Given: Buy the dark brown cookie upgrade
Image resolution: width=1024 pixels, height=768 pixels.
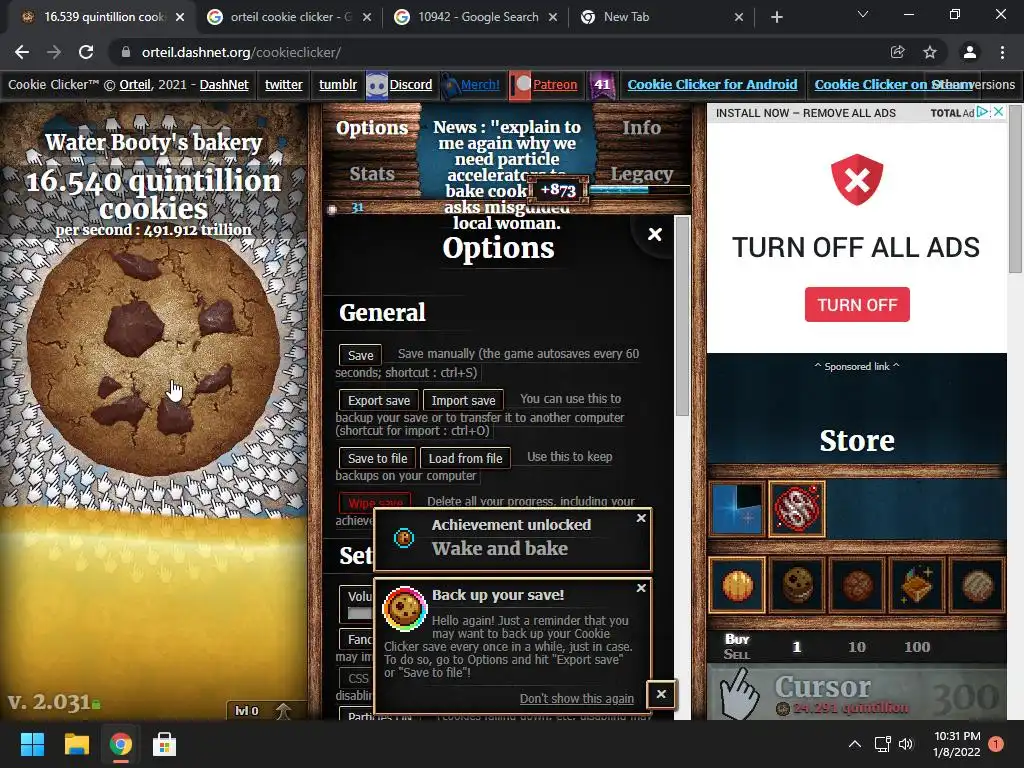Looking at the screenshot, I should [857, 584].
